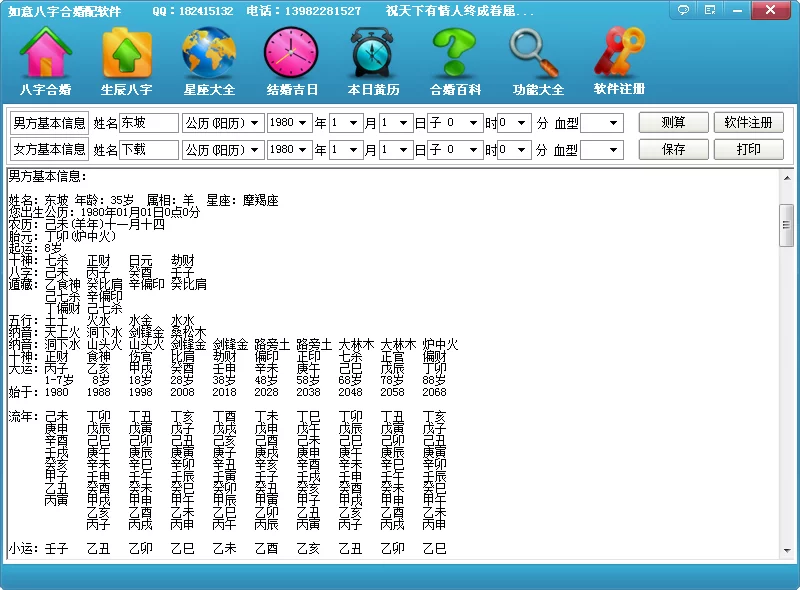Click the results pane vertical scrollbar
800x590 pixels.
(x=786, y=360)
